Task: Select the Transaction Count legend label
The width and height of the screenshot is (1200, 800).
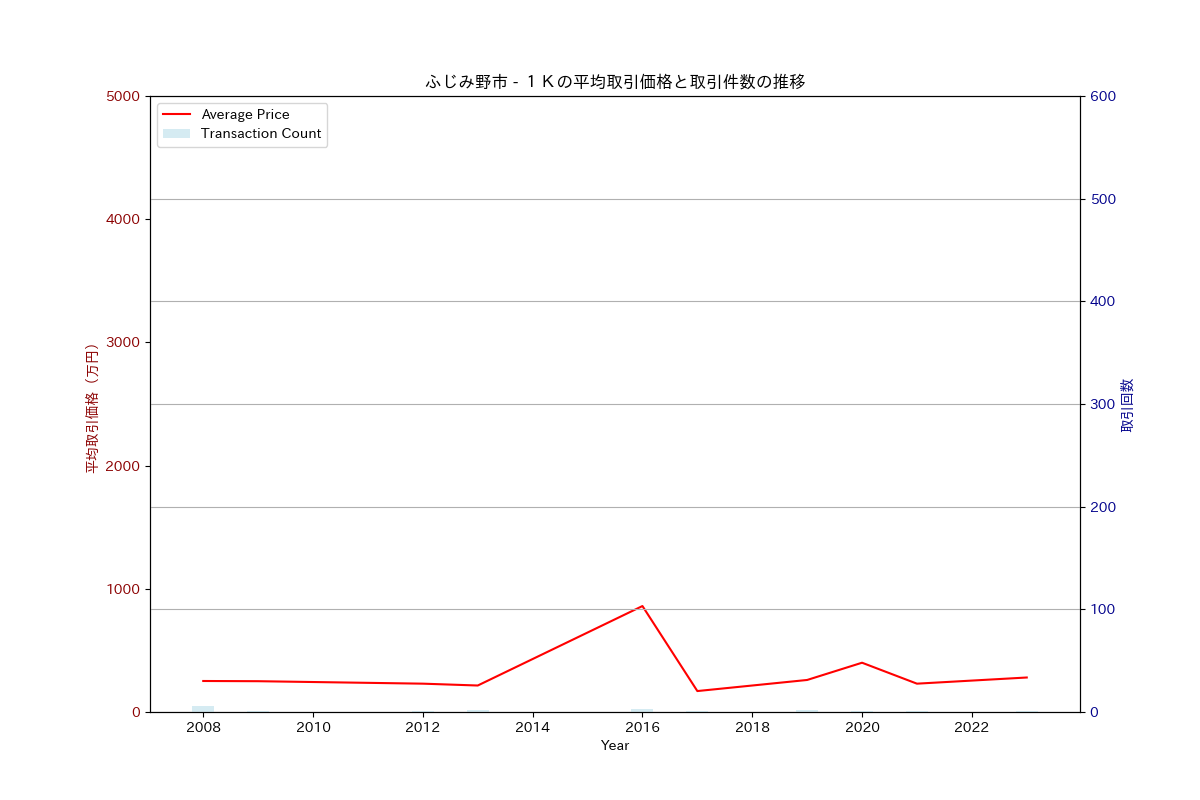Action: [x=261, y=134]
